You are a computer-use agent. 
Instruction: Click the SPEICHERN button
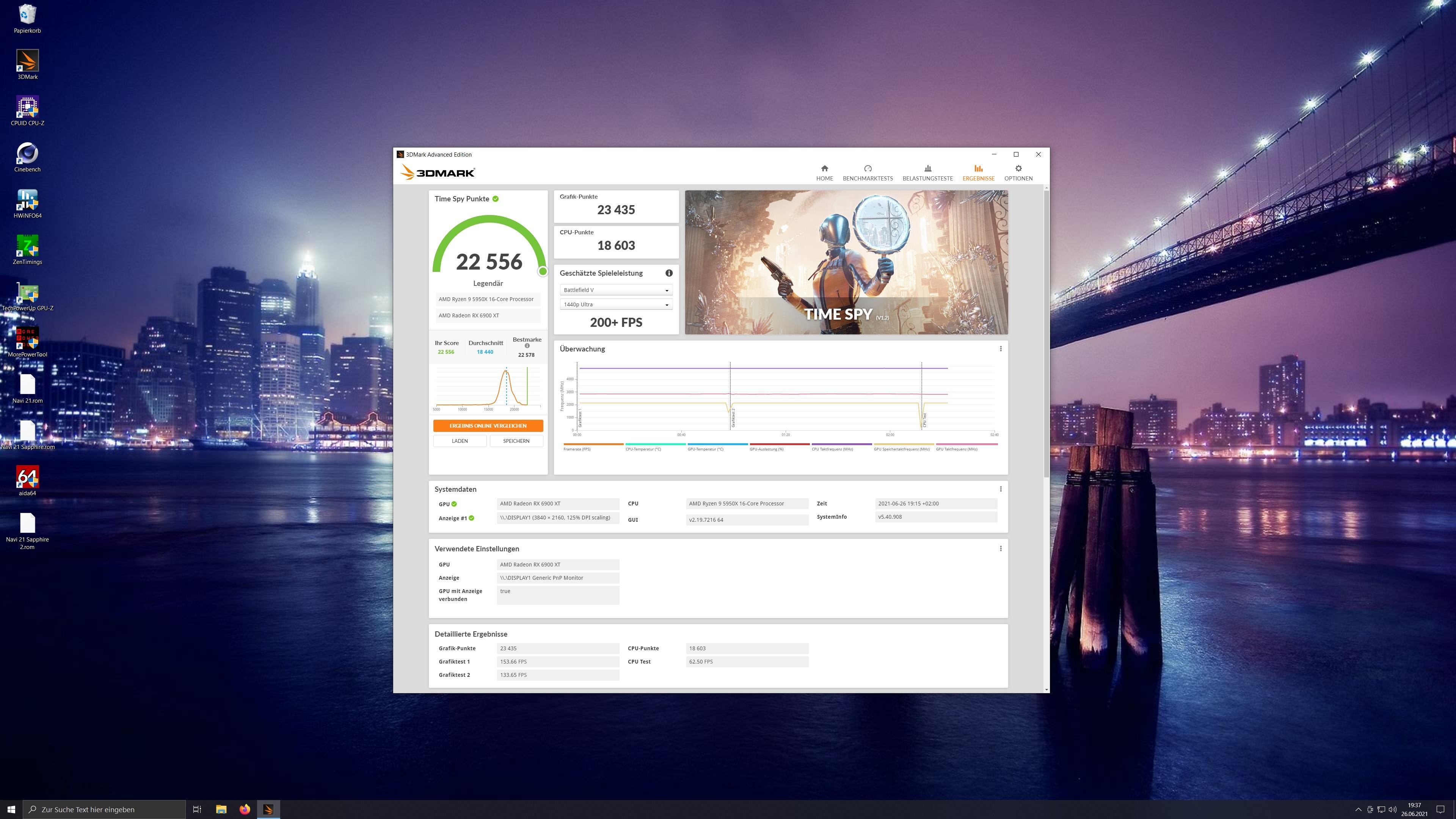coord(516,441)
